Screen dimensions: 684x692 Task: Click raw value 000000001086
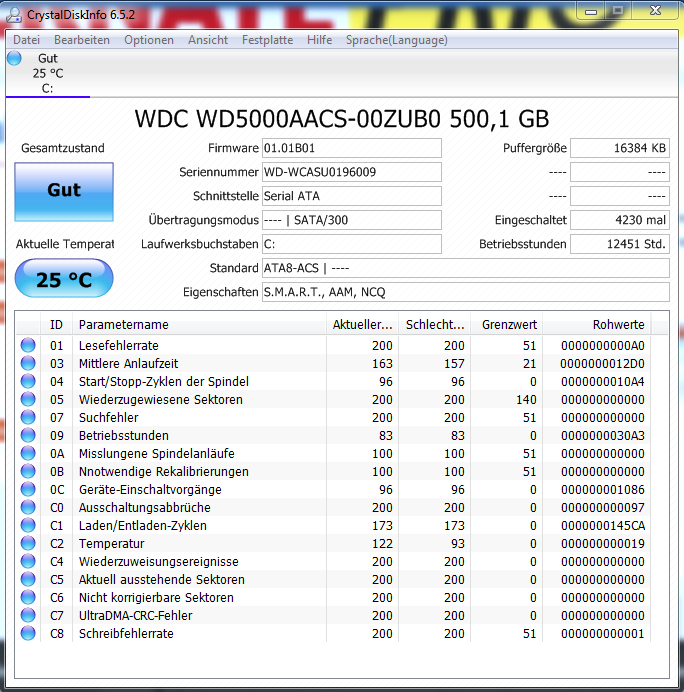pos(602,490)
